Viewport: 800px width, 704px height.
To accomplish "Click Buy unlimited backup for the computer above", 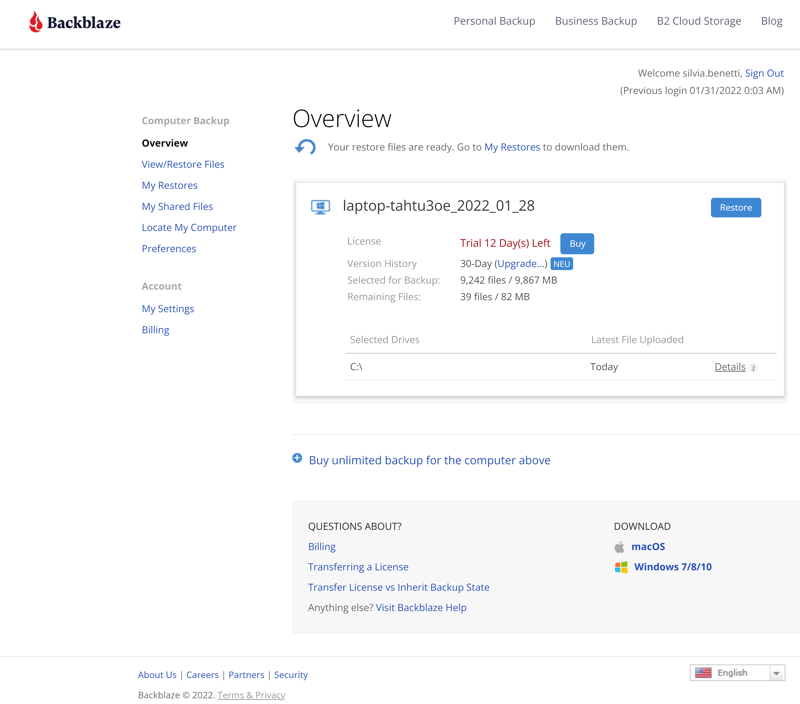I will click(x=430, y=460).
